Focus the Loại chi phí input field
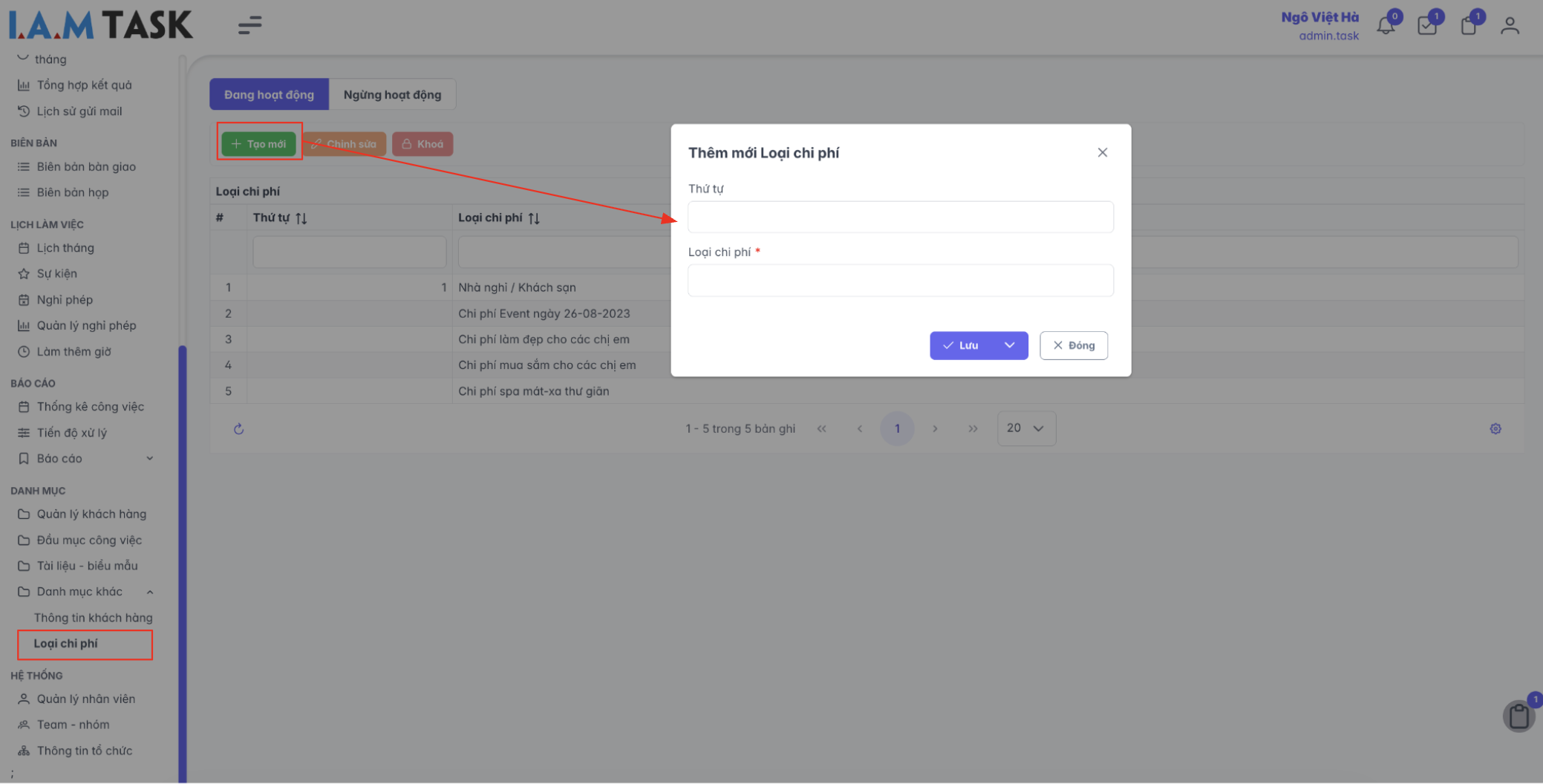 pyautogui.click(x=900, y=281)
